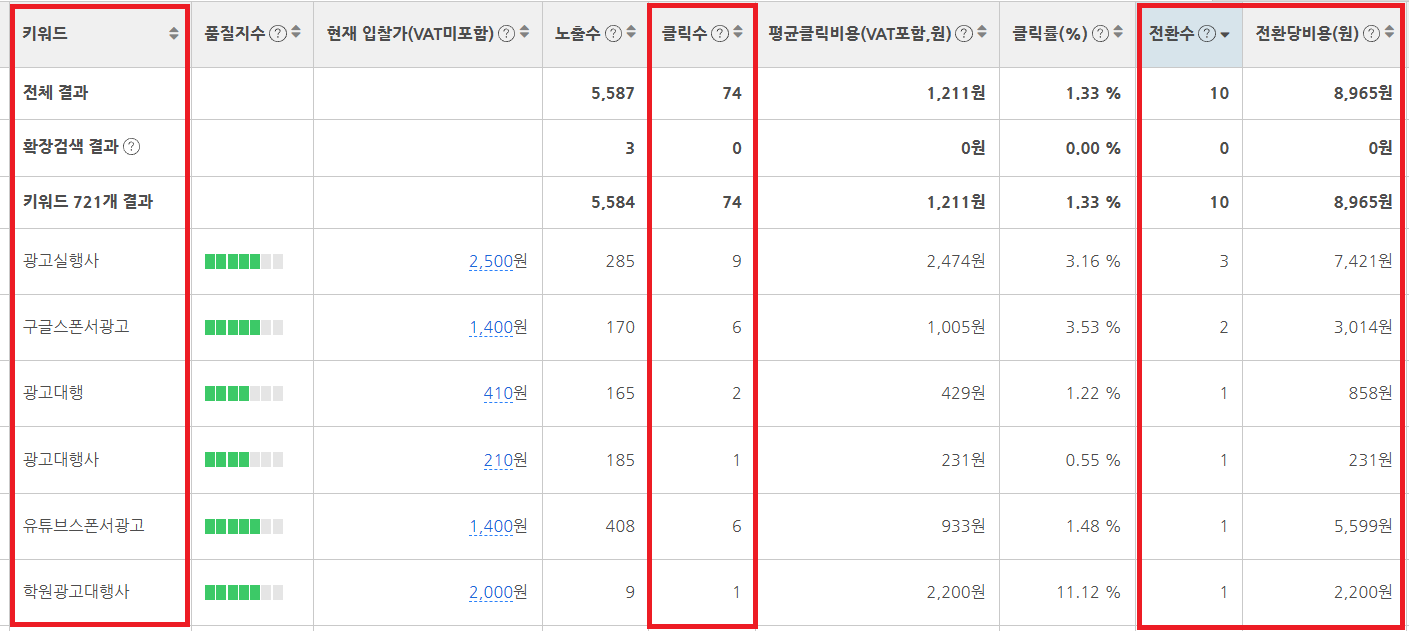The width and height of the screenshot is (1409, 631).
Task: Sort the table by 키워드 column arrows
Action: [x=174, y=33]
